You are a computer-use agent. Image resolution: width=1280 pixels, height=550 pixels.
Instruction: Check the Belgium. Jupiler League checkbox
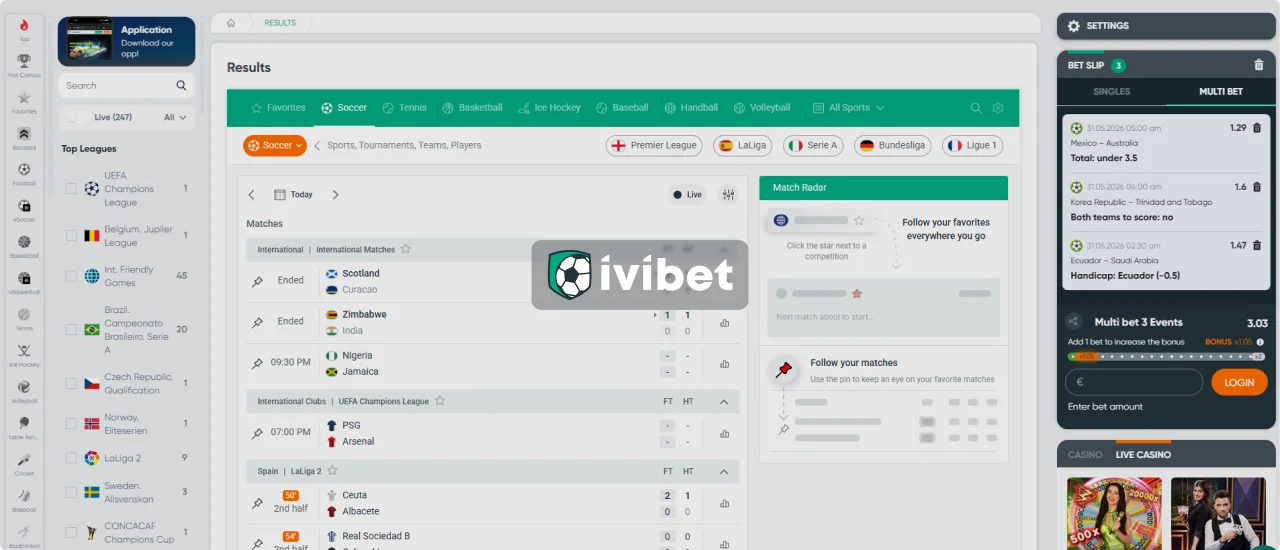coord(71,236)
